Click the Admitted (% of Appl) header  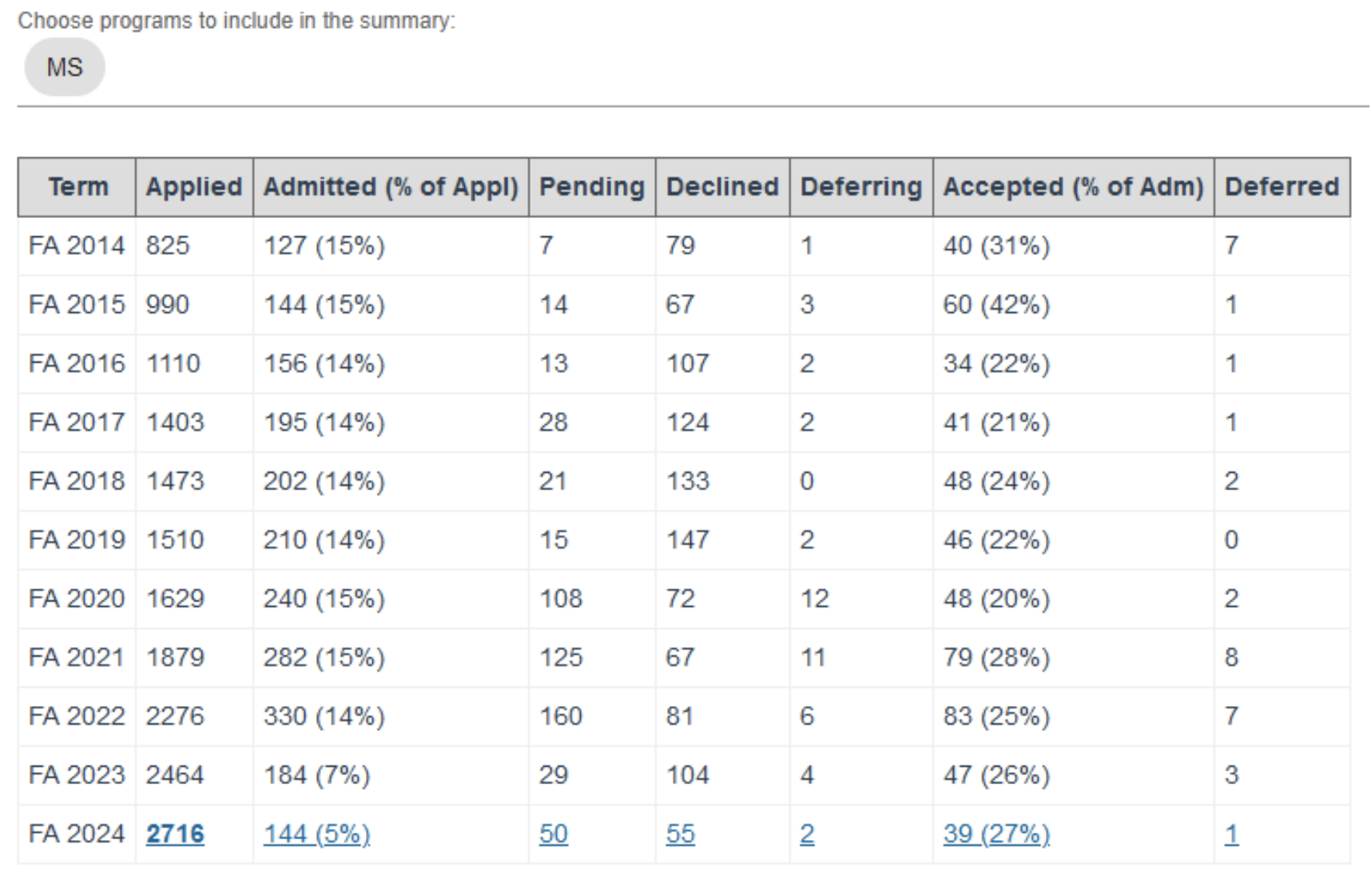(x=391, y=186)
